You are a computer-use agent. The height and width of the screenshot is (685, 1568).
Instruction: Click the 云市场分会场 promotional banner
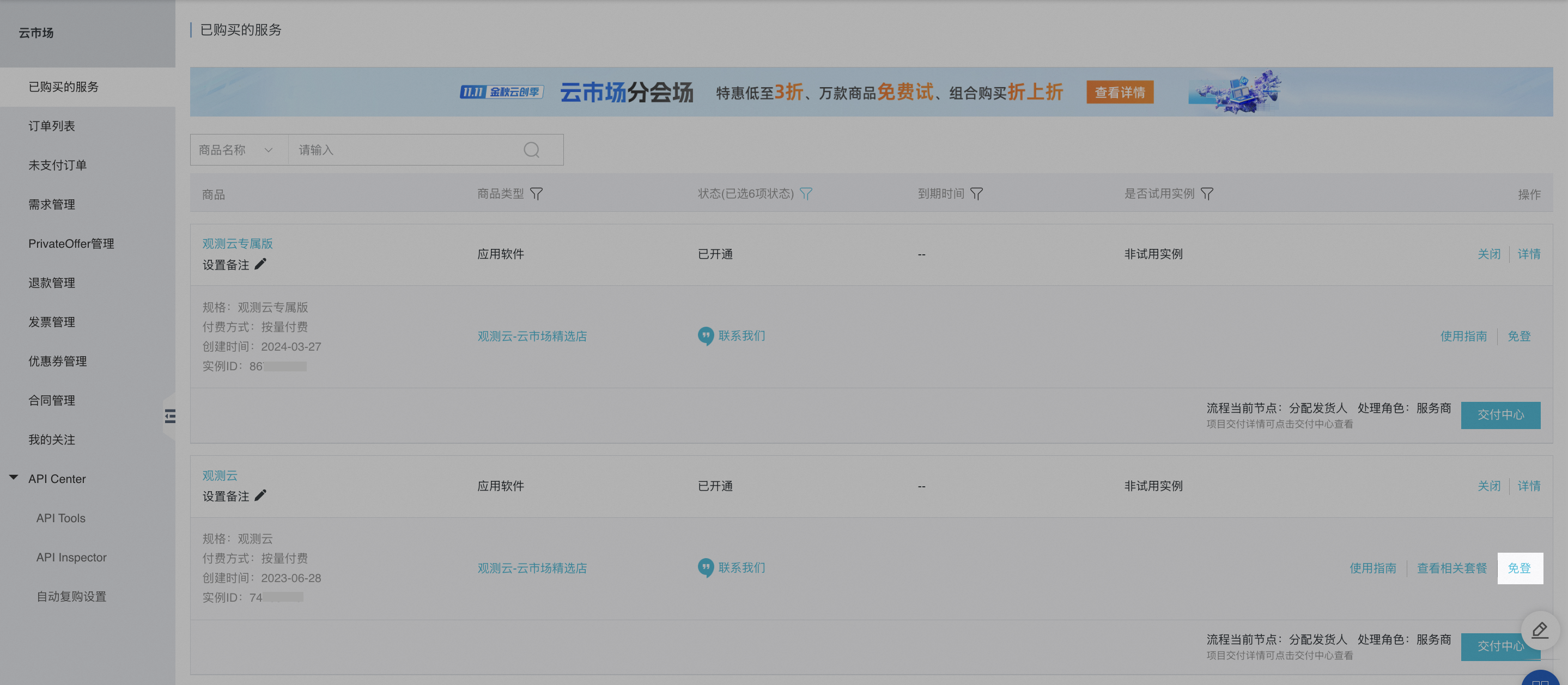pos(871,92)
